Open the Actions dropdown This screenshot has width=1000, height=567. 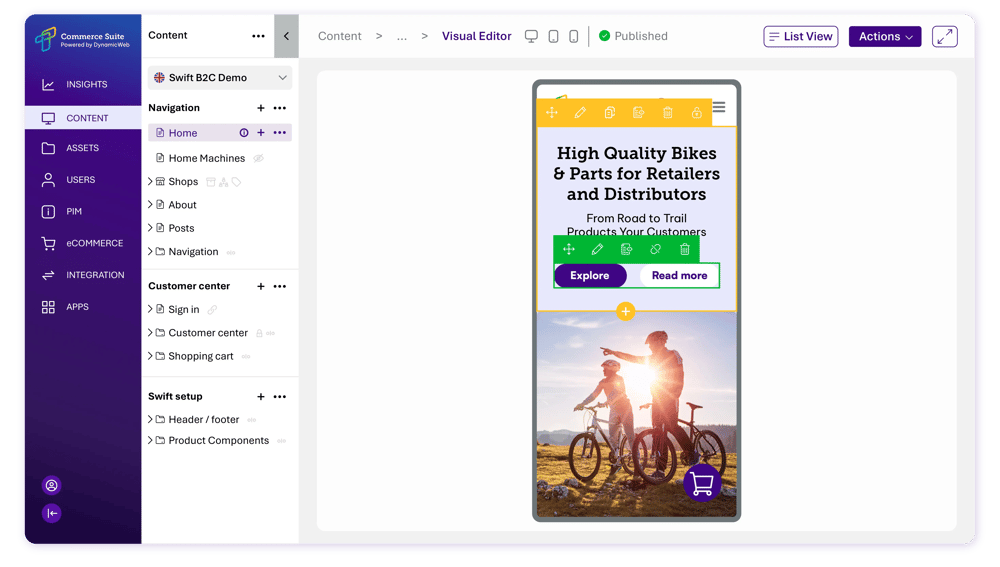pyautogui.click(x=885, y=36)
